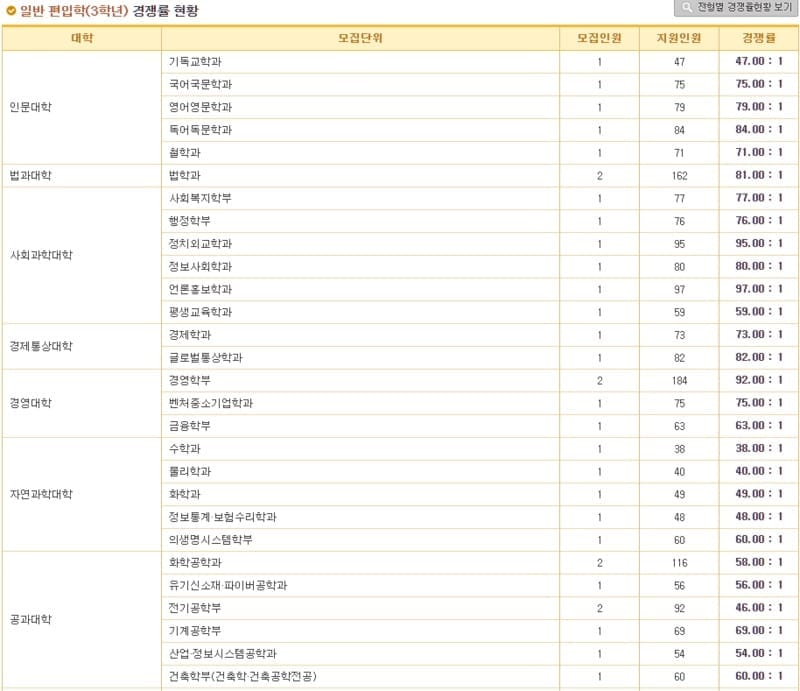Click the 일반 편입학(3학년) 경쟁률 현황 heading

click(109, 11)
